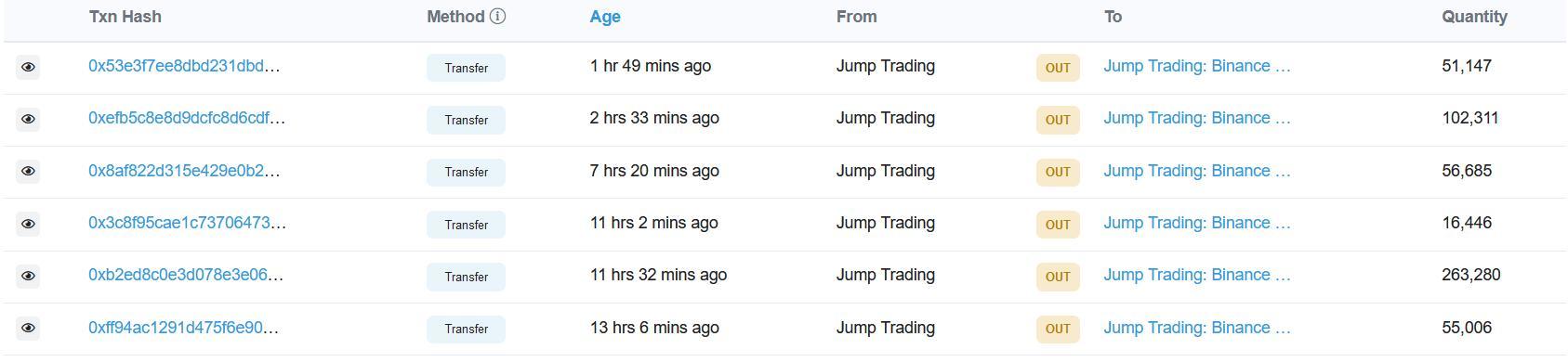The image size is (1568, 362).
Task: Open Jump Trading: Binance address for 51,147 transfer
Action: click(x=1197, y=66)
